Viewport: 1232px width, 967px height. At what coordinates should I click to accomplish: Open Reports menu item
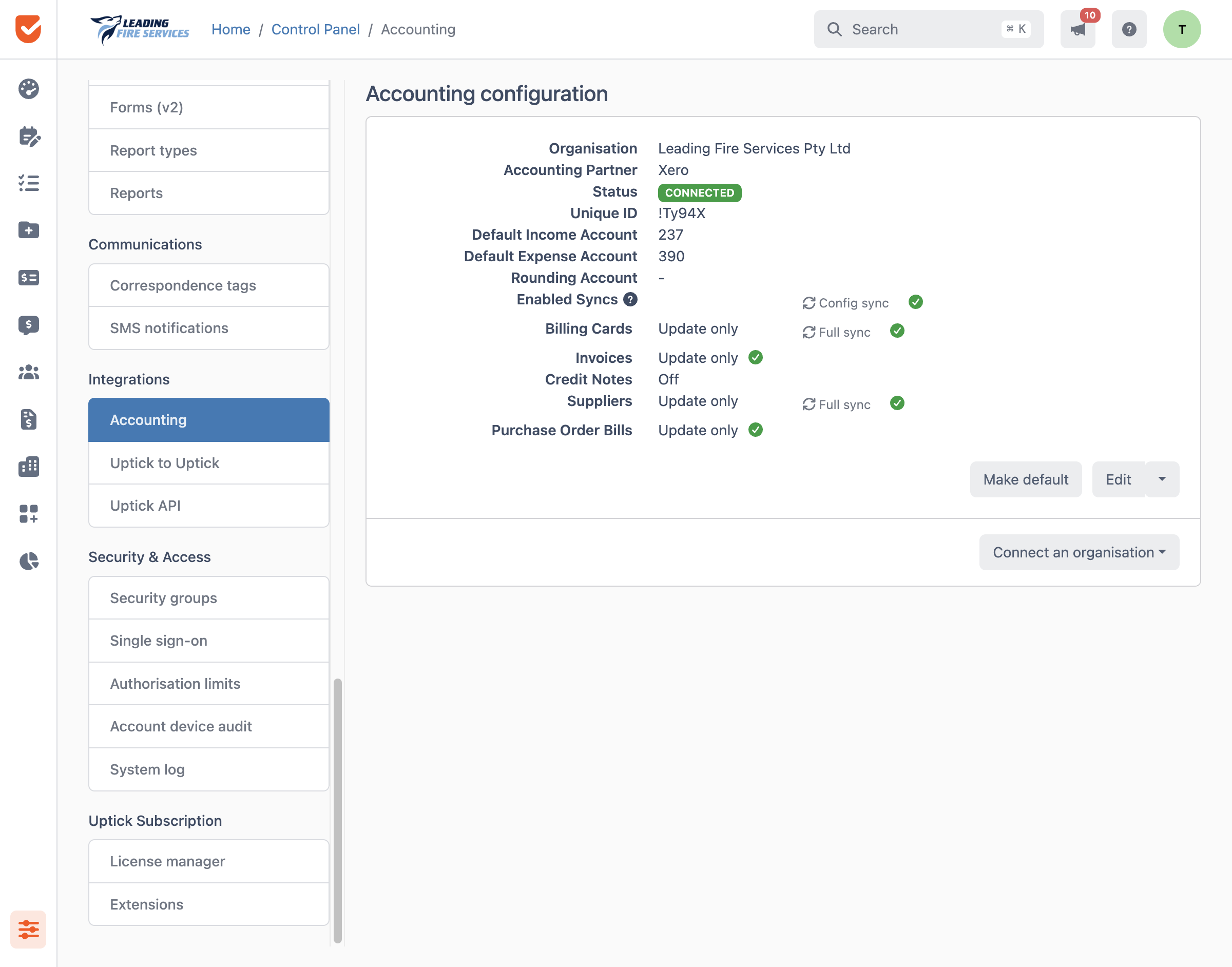209,193
